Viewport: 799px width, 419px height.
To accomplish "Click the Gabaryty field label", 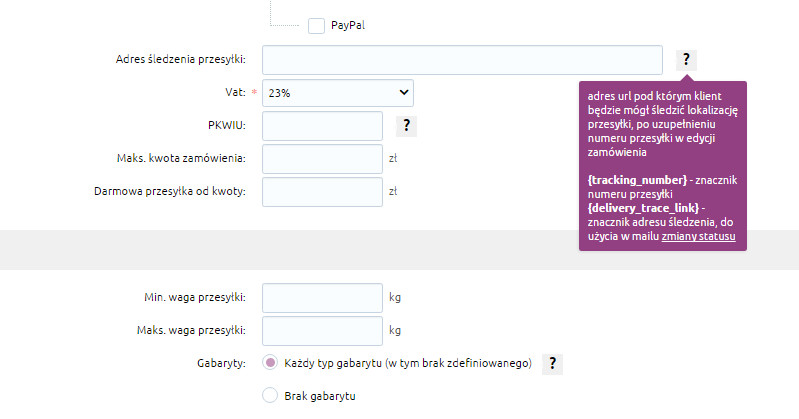I will point(221,363).
